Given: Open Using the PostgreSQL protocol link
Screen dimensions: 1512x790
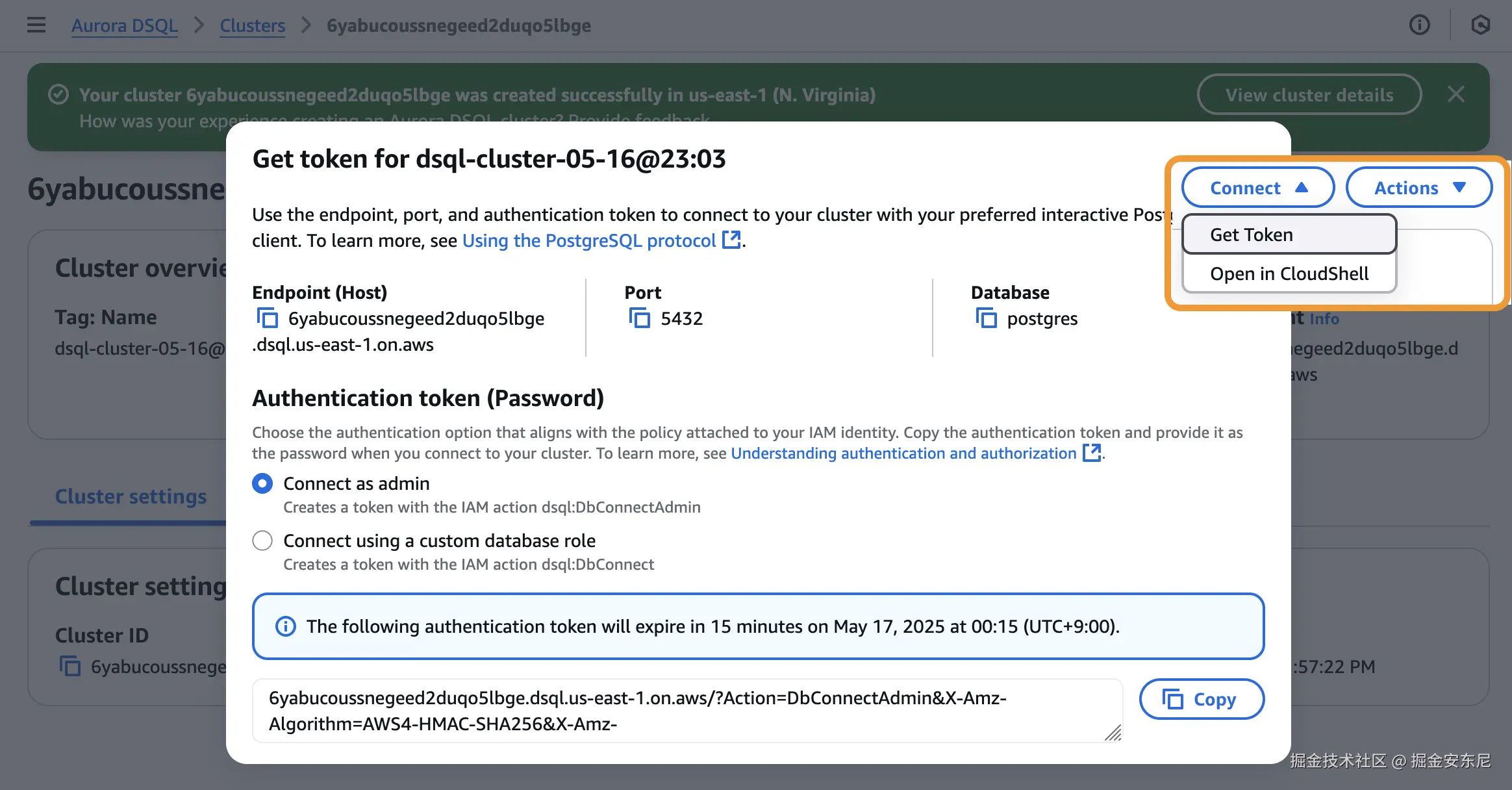Looking at the screenshot, I should coord(589,240).
